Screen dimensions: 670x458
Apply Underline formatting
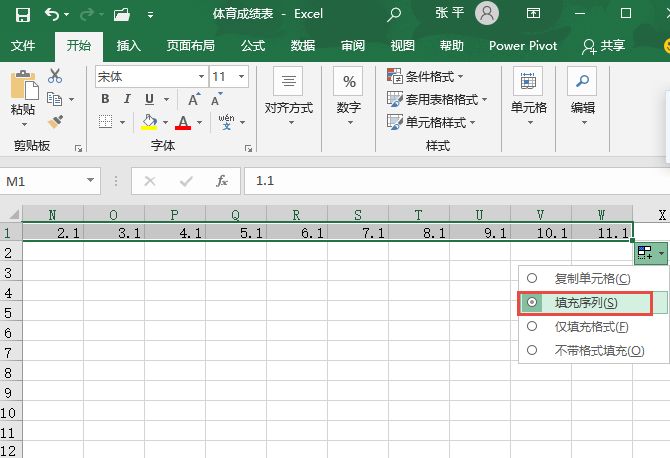point(149,99)
